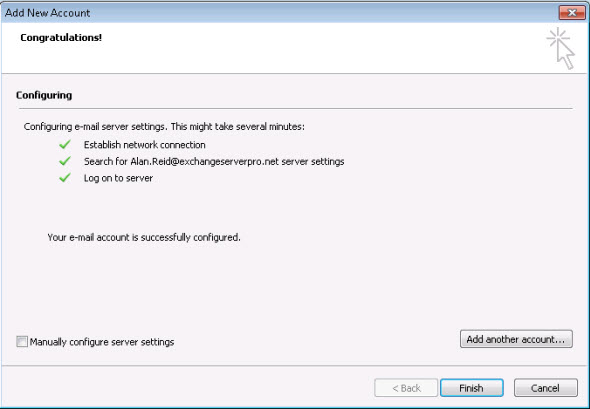Click the green checkmark beside Search for server settings
The width and height of the screenshot is (590, 409).
click(65, 161)
